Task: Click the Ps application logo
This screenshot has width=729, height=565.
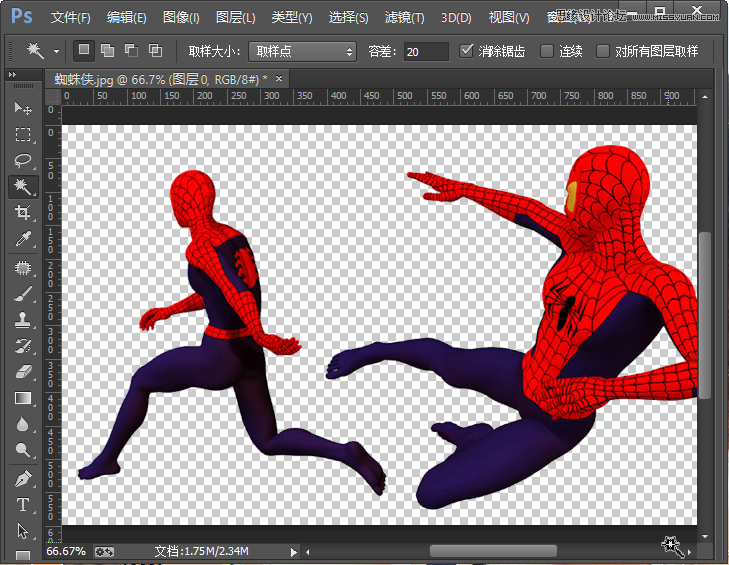Action: tap(21, 16)
